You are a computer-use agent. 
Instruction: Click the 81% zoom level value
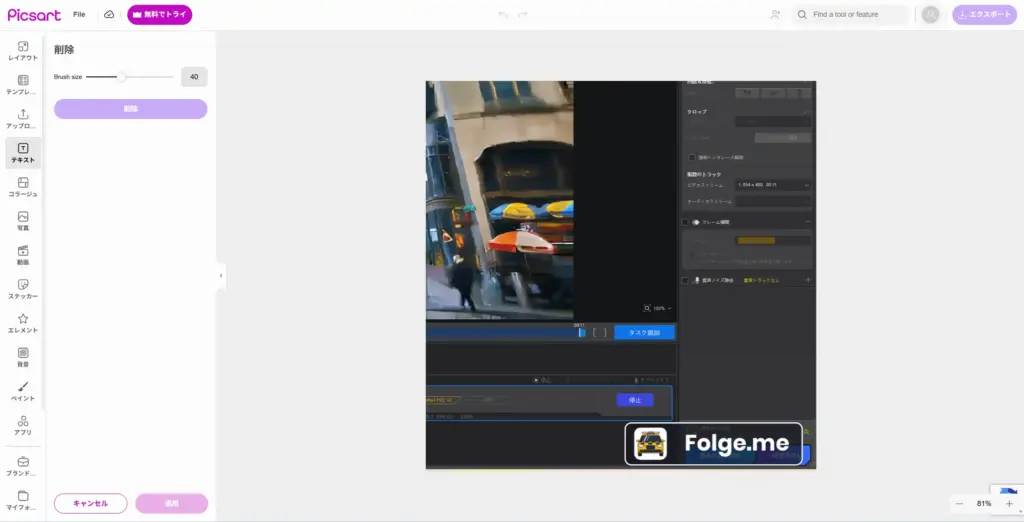(x=984, y=504)
